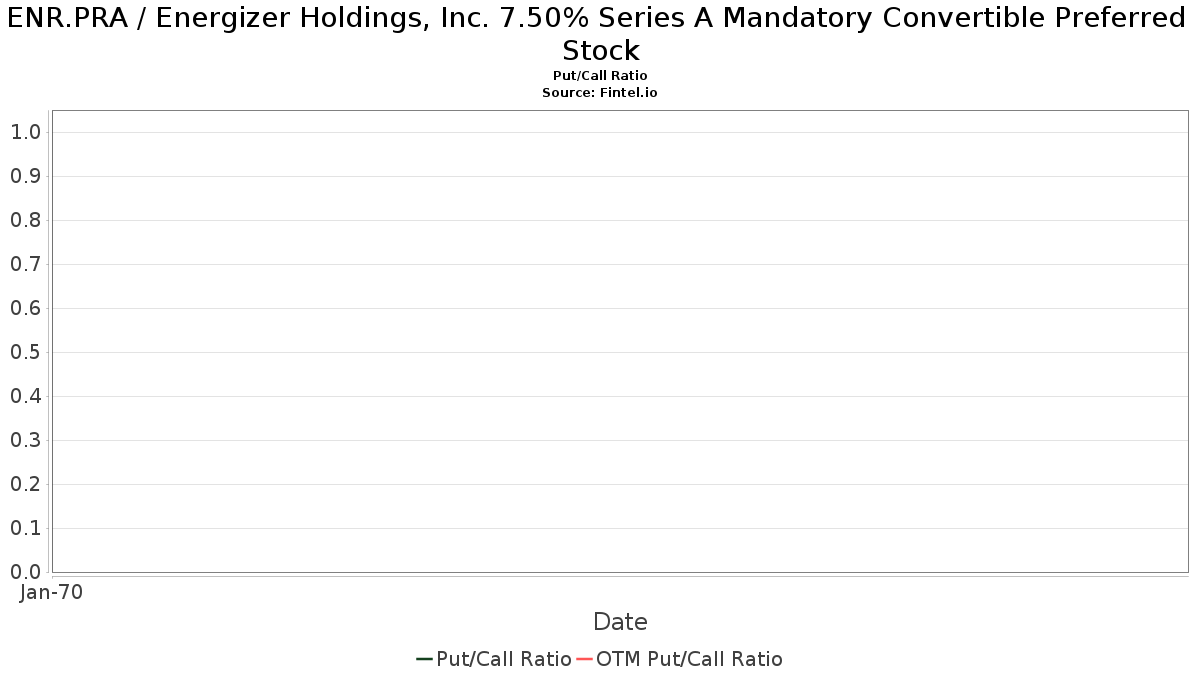The width and height of the screenshot is (1200, 675).
Task: Click the 0.5 y-axis label
Action: coord(26,352)
